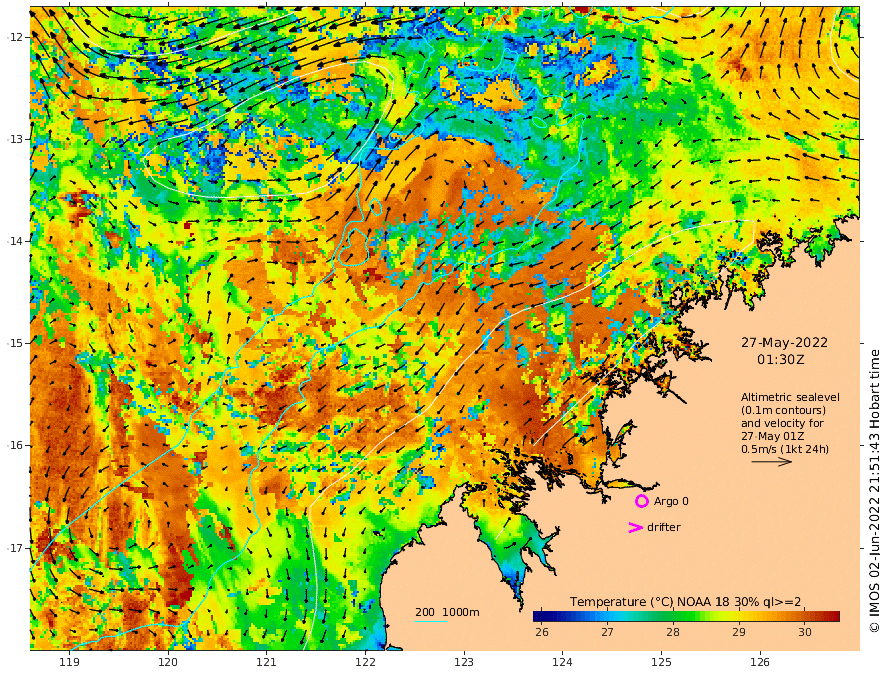This screenshot has height=680, width=880.
Task: Click the colorbar tick label '27'
Action: (607, 632)
